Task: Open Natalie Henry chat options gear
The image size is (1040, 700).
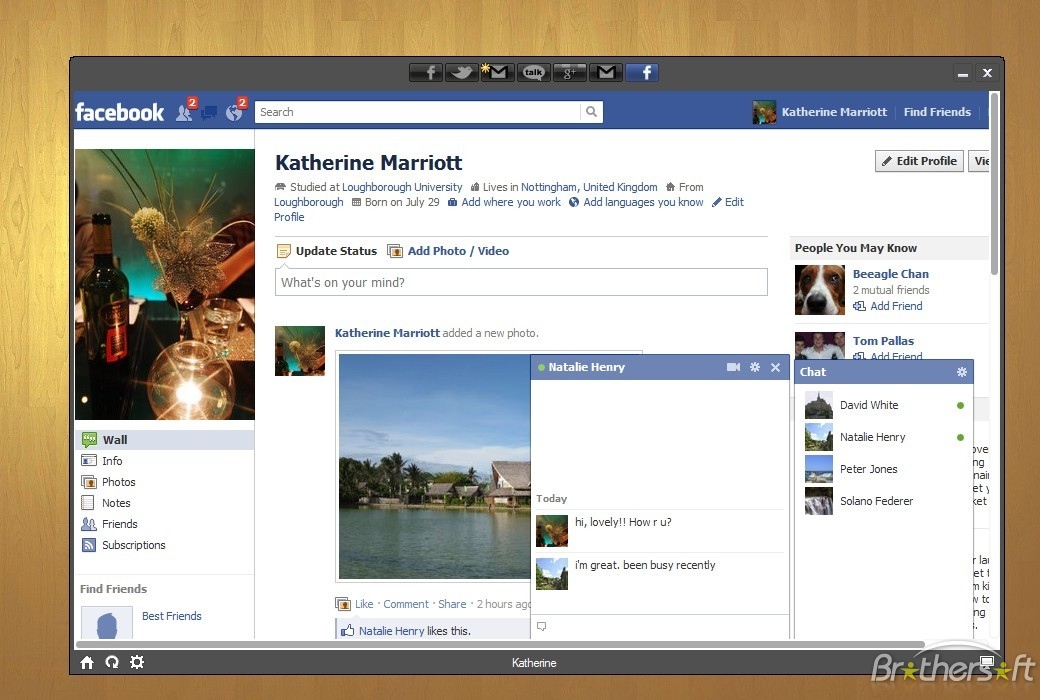Action: point(755,367)
